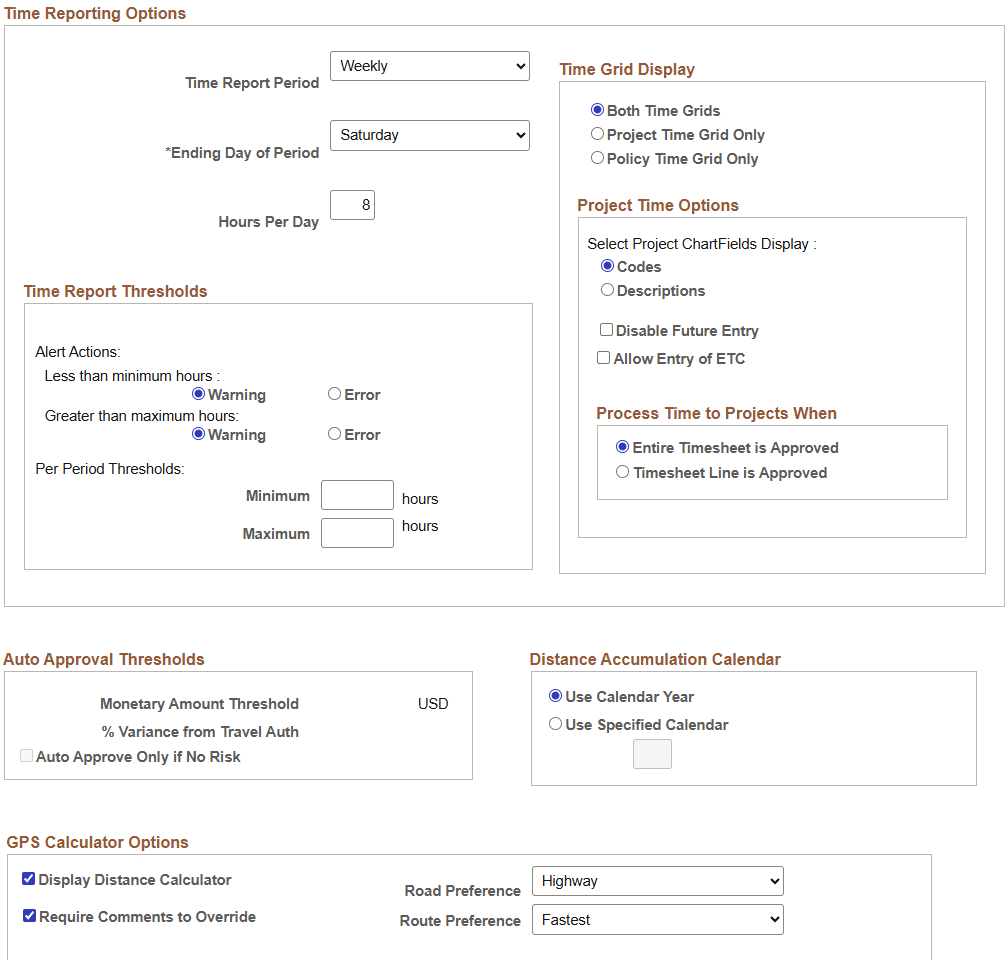1005x960 pixels.
Task: Click the Process Time to Projects When heading
Action: pos(717,413)
